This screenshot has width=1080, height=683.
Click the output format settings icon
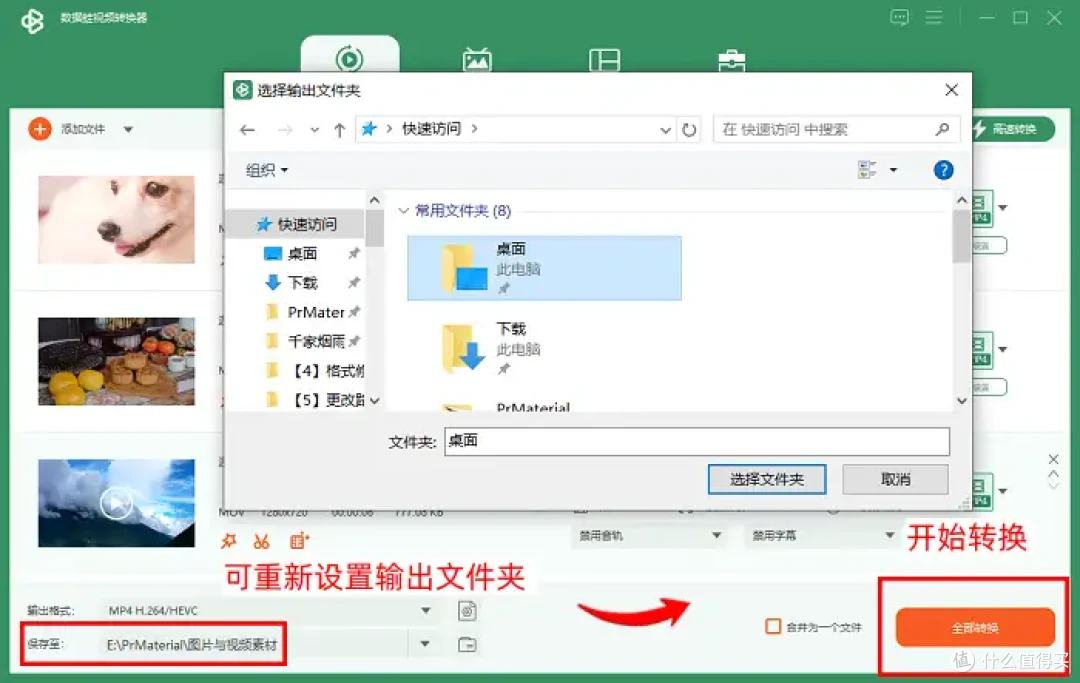point(467,611)
